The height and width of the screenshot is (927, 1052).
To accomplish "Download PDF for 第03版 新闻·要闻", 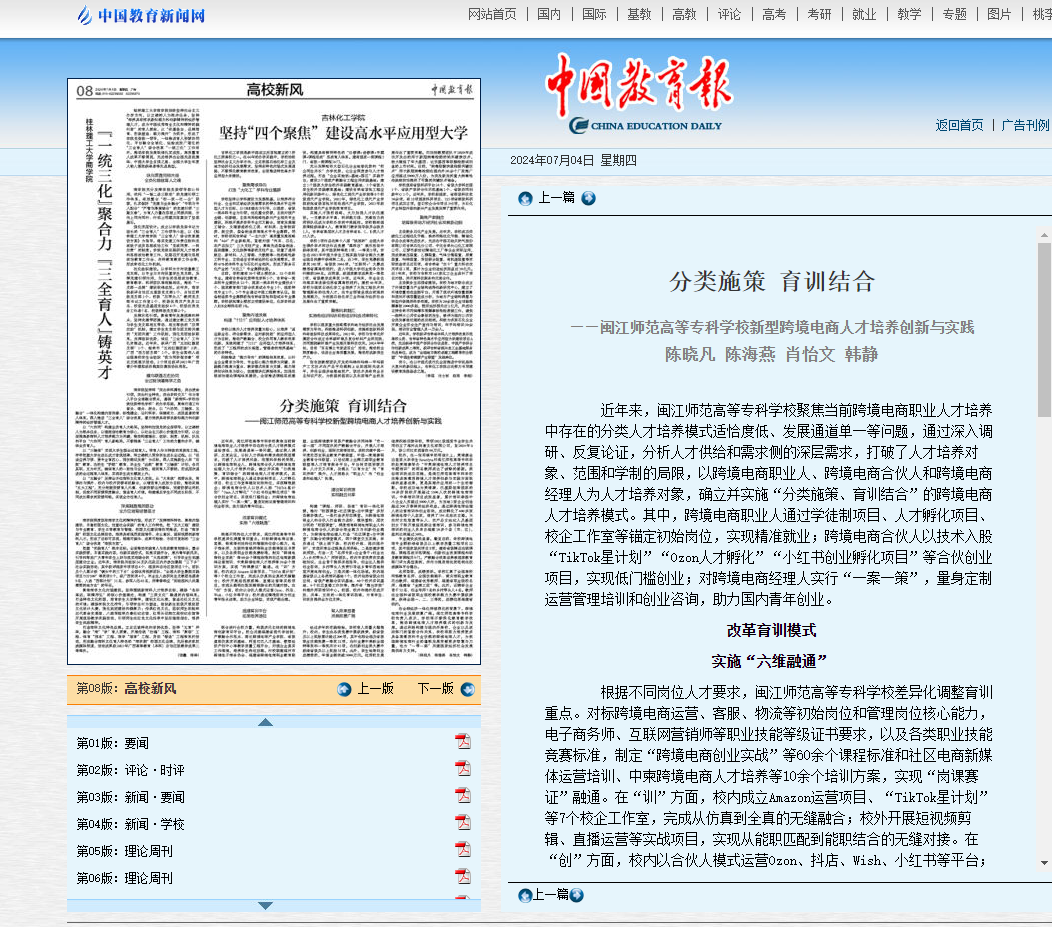I will (x=463, y=796).
